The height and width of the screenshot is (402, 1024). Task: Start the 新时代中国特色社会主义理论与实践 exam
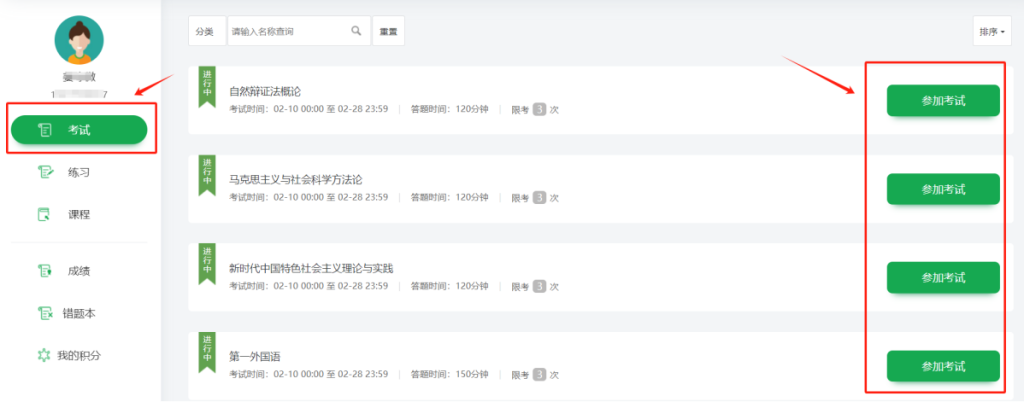942,277
